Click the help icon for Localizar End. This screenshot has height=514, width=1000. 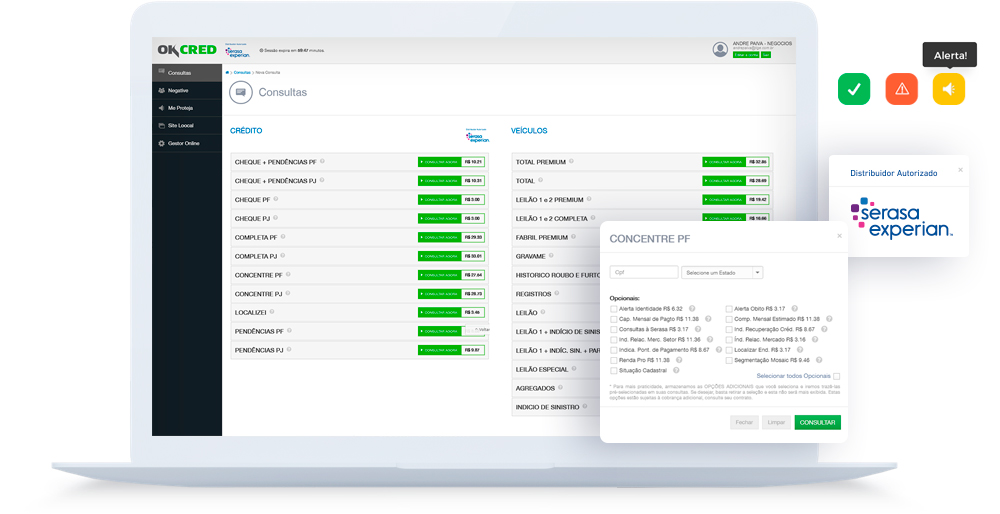[x=800, y=350]
